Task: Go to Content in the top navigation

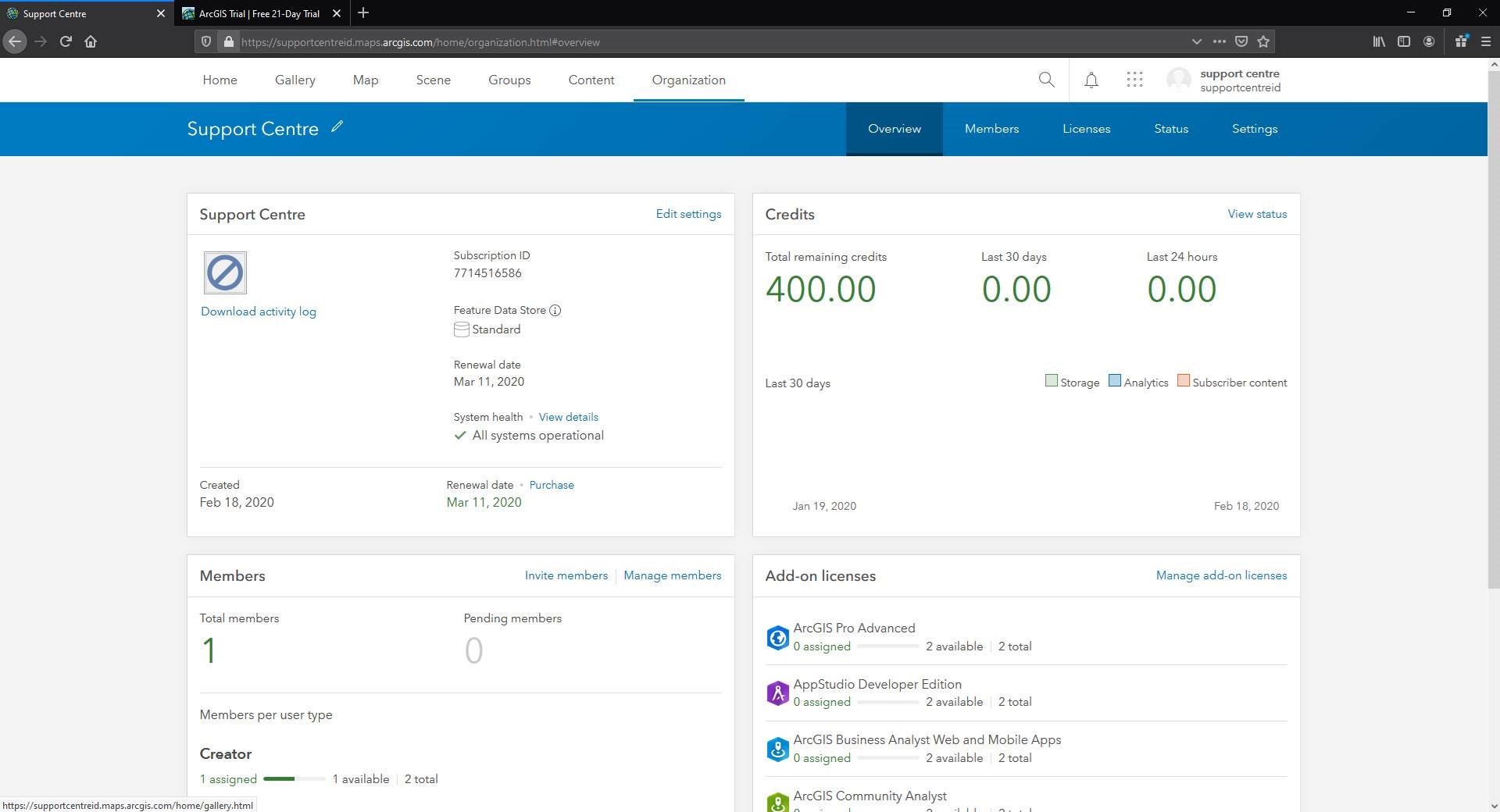Action: (x=591, y=80)
